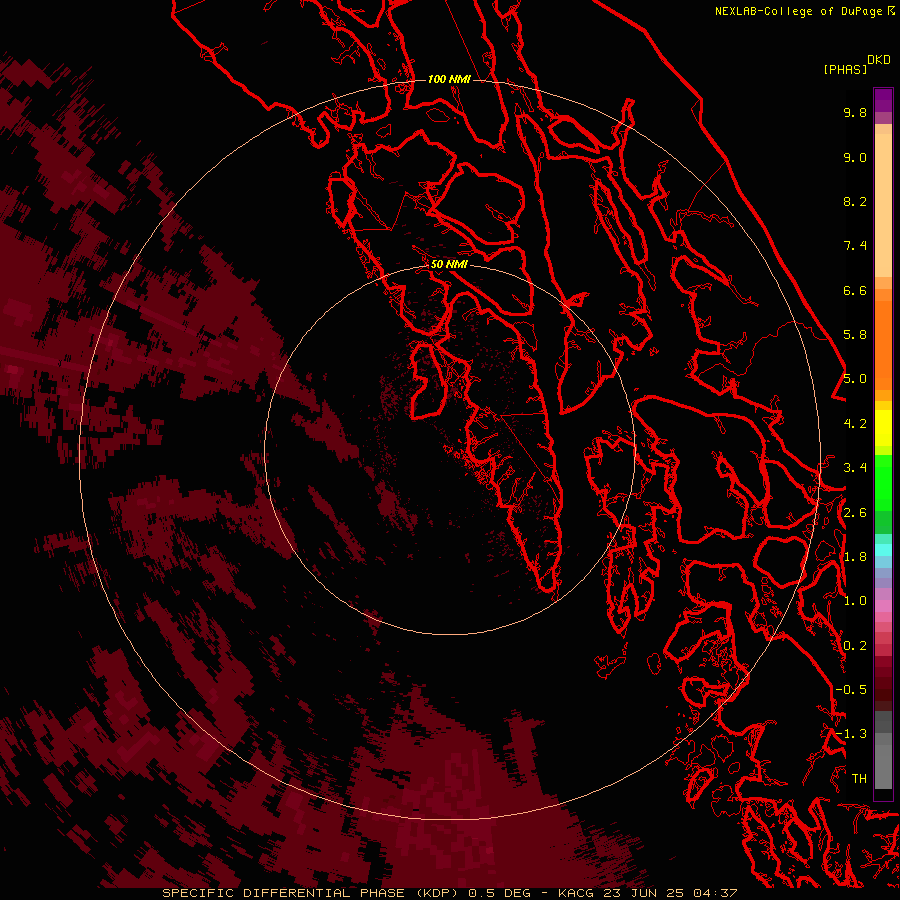
Task: Click the 1.8 value on the KDP scale
Action: 855,557
